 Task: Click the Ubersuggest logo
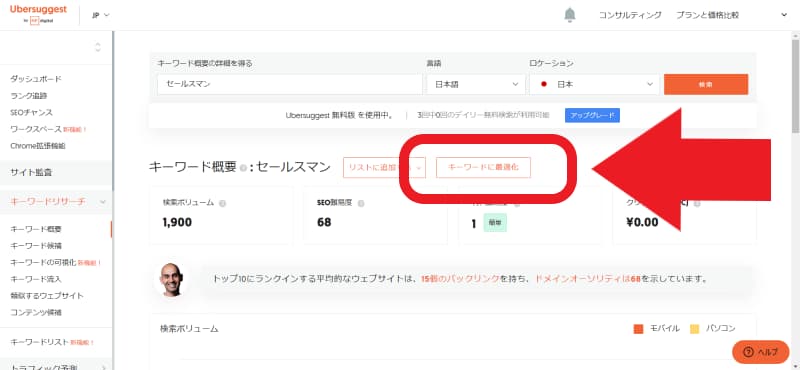(x=38, y=14)
